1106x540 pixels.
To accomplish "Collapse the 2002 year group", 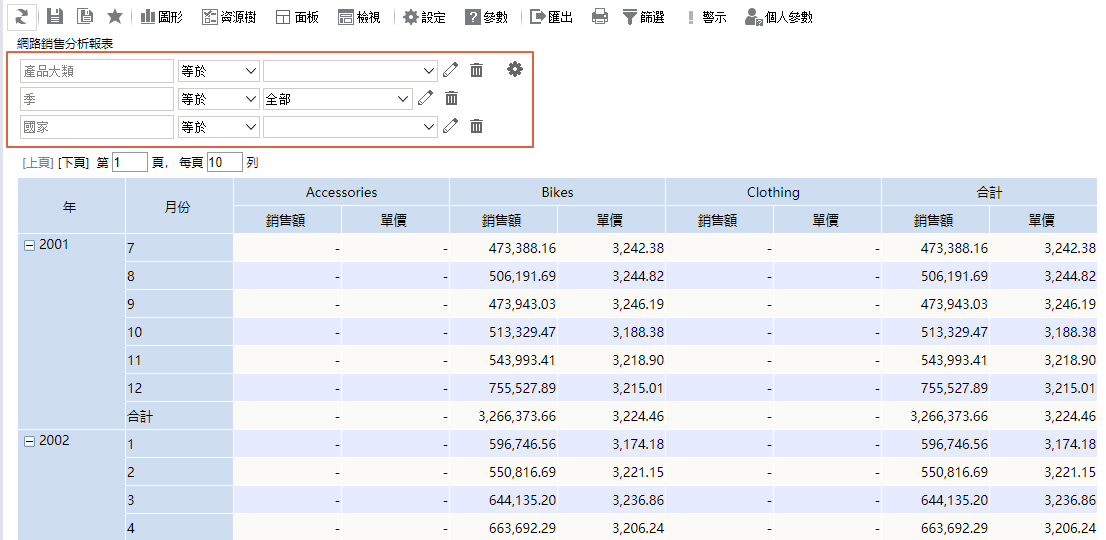I will point(29,441).
